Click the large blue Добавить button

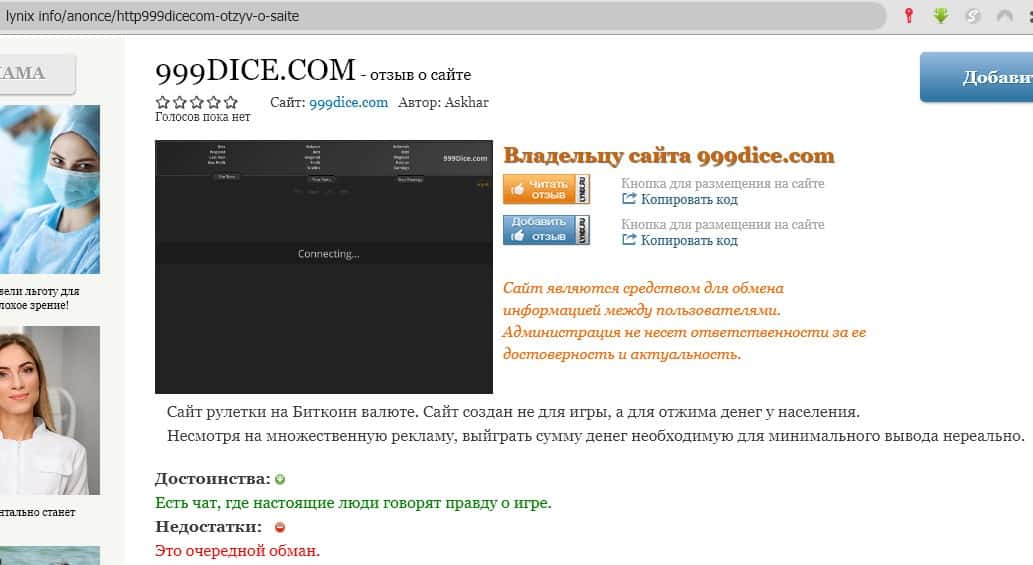(x=976, y=77)
